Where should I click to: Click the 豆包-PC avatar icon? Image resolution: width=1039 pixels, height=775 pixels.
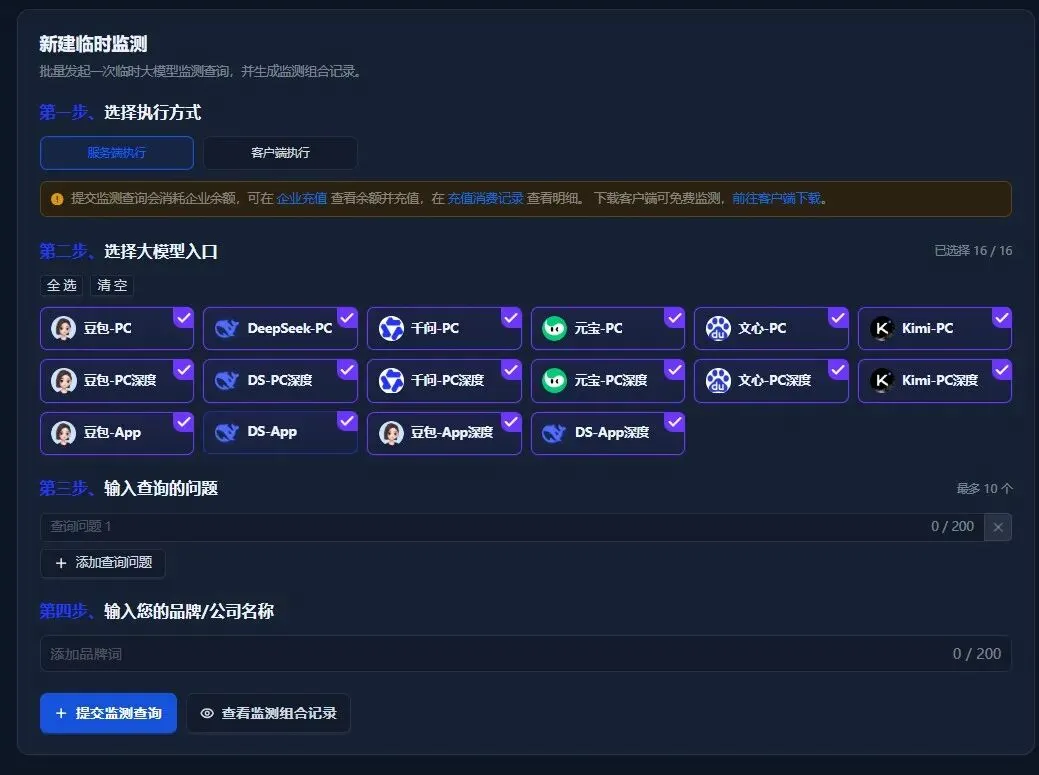(64, 328)
